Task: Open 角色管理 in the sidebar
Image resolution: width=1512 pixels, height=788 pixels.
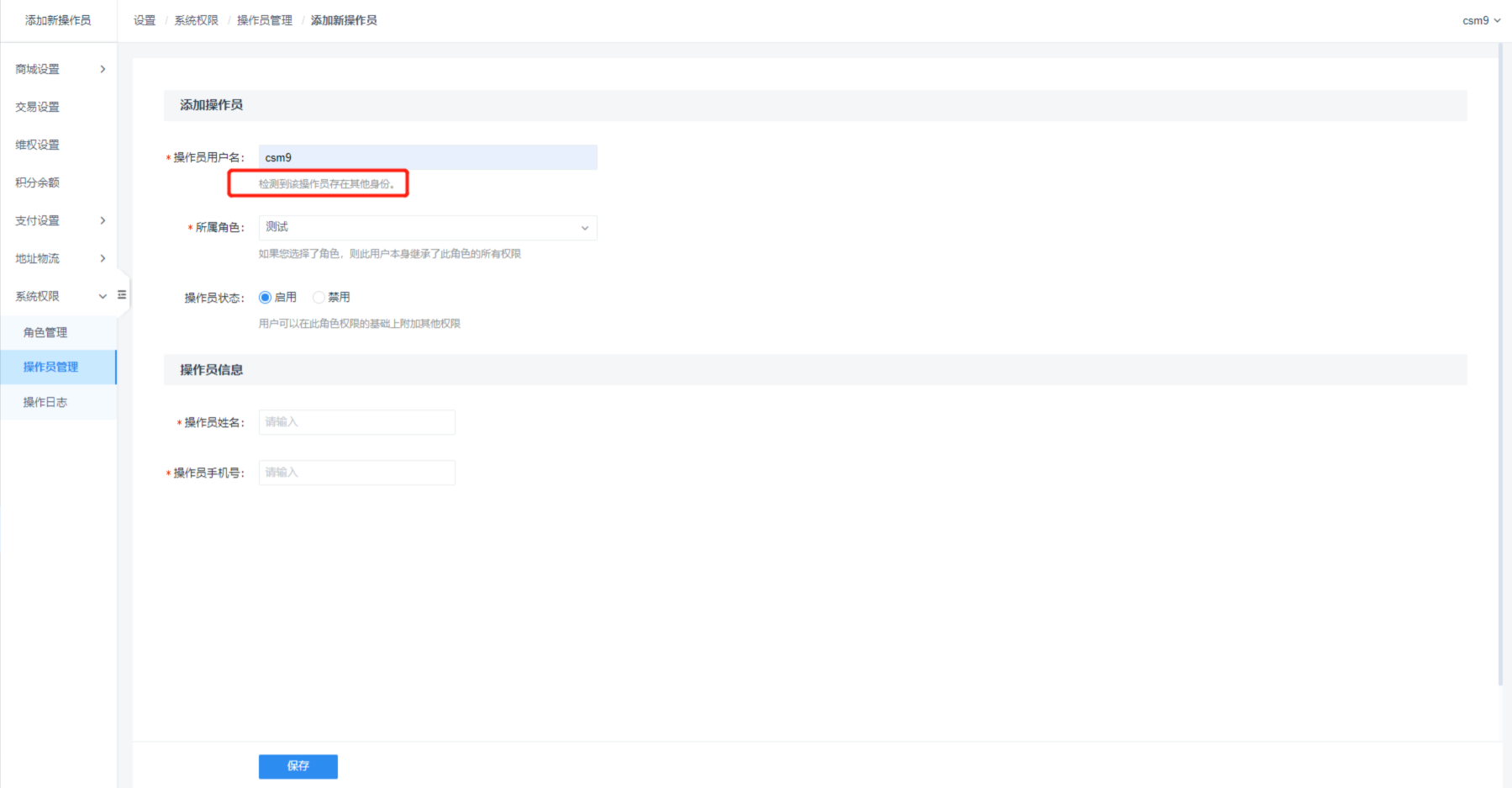Action: point(45,333)
